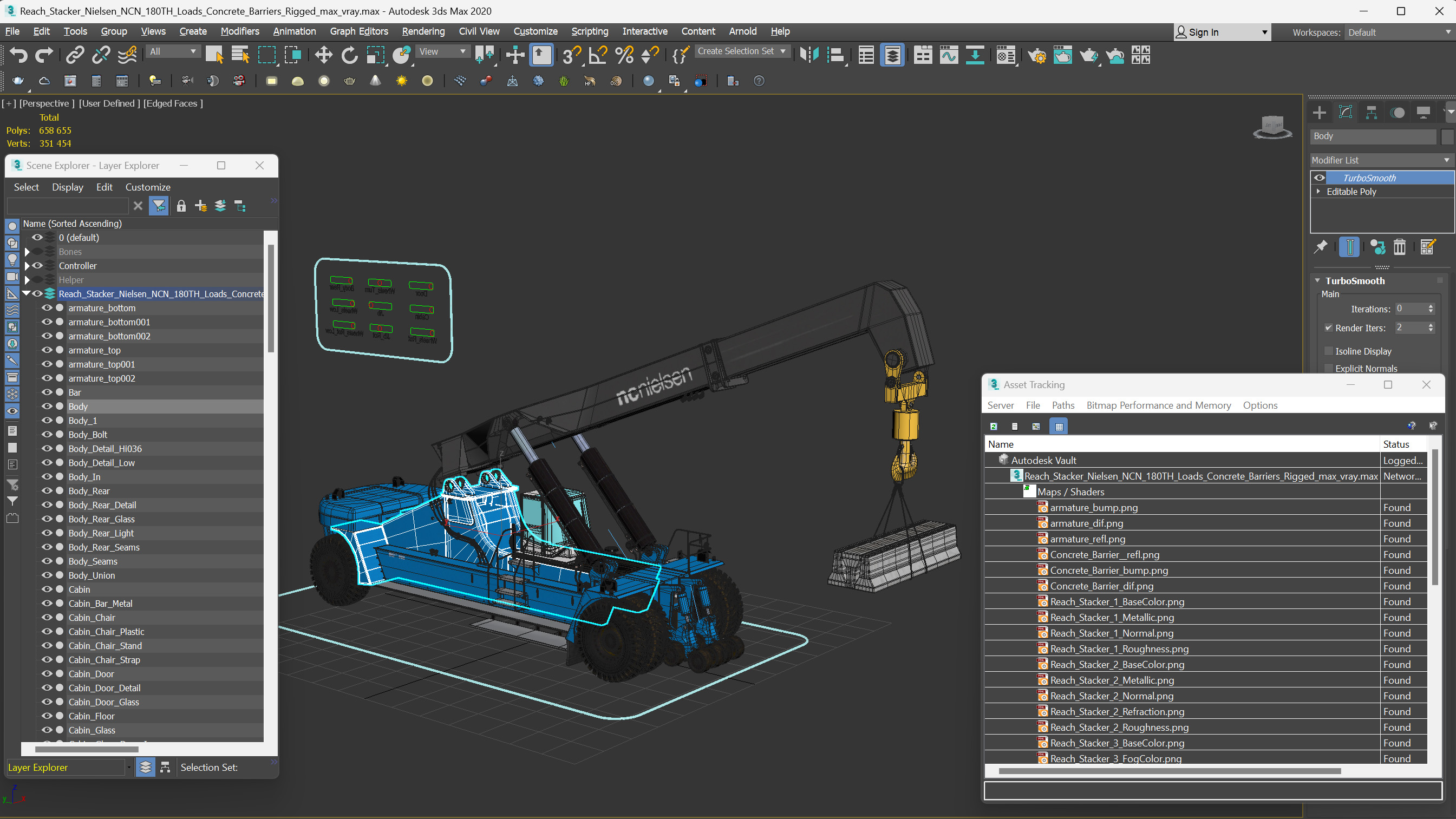Viewport: 1456px width, 819px height.
Task: Open the Rendering menu
Action: [x=423, y=31]
